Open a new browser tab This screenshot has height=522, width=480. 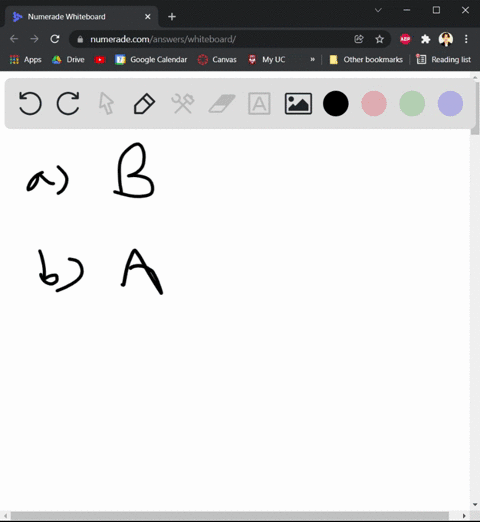coord(172,17)
